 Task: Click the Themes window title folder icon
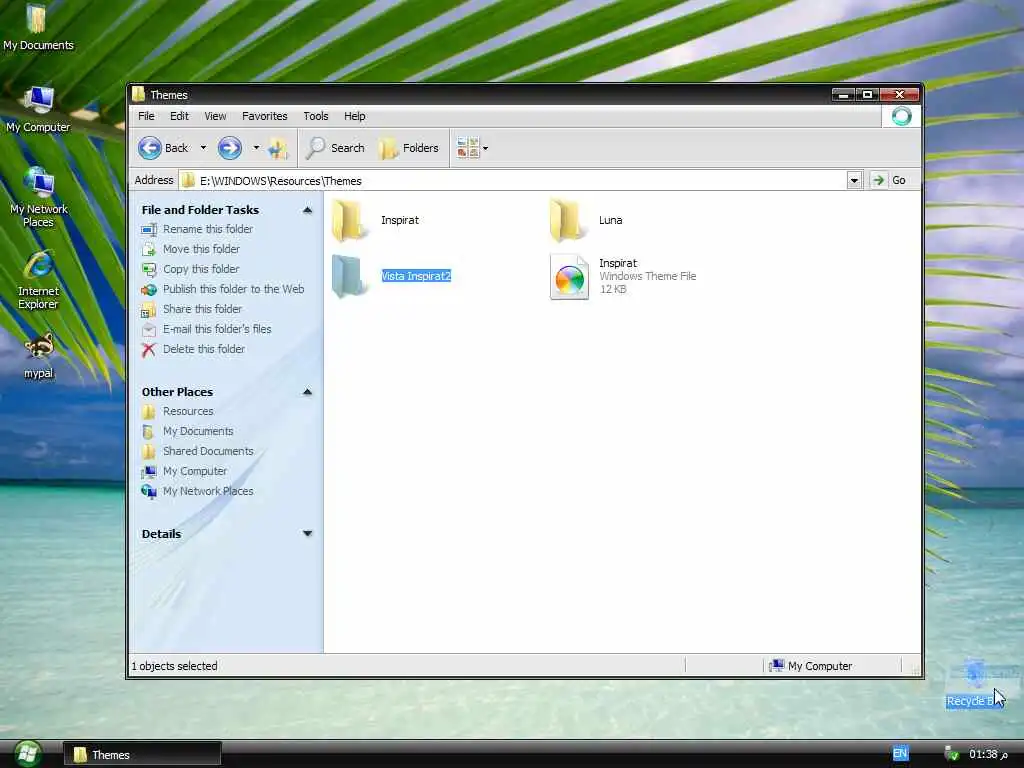tap(138, 95)
